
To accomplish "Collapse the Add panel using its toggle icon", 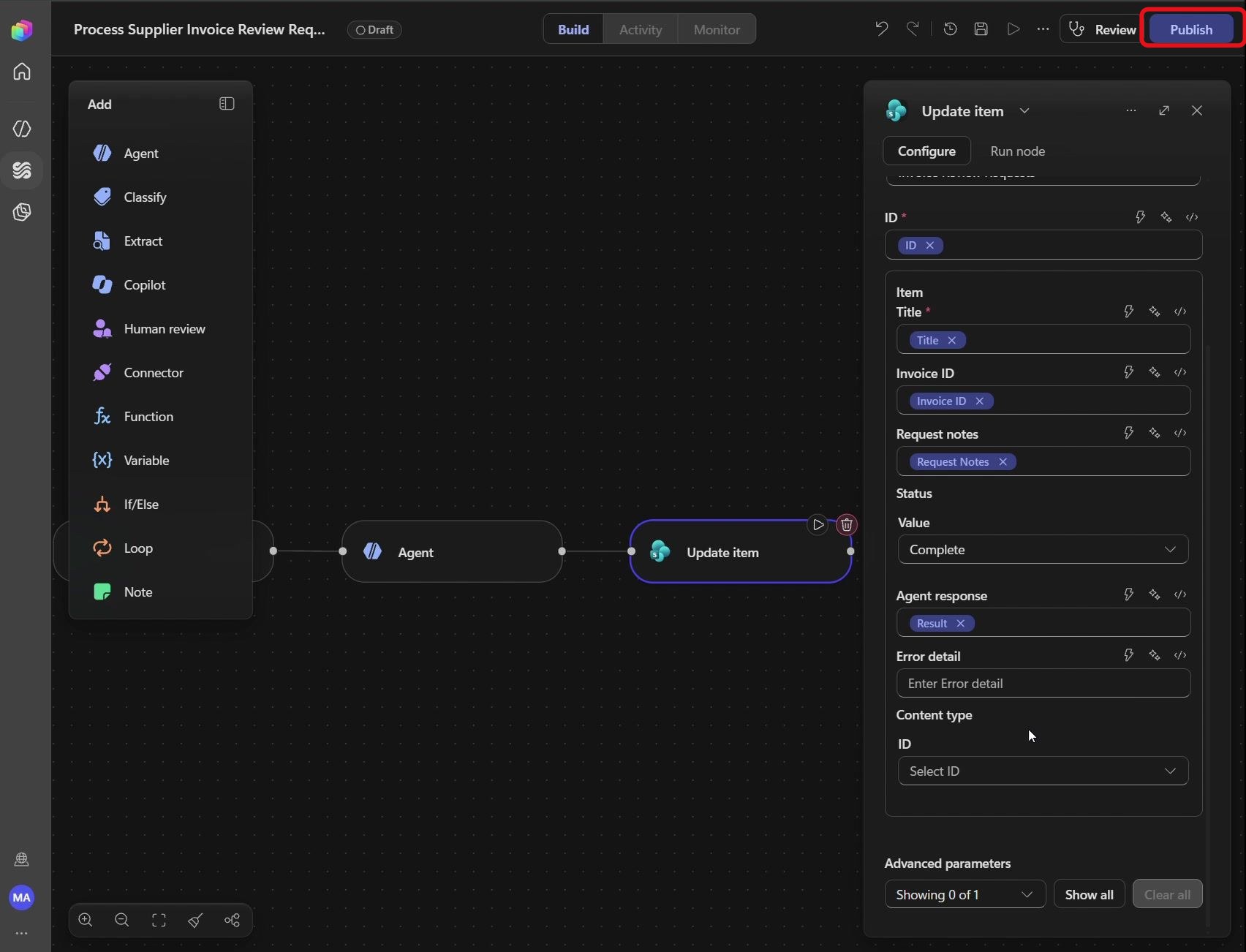I will (x=227, y=104).
